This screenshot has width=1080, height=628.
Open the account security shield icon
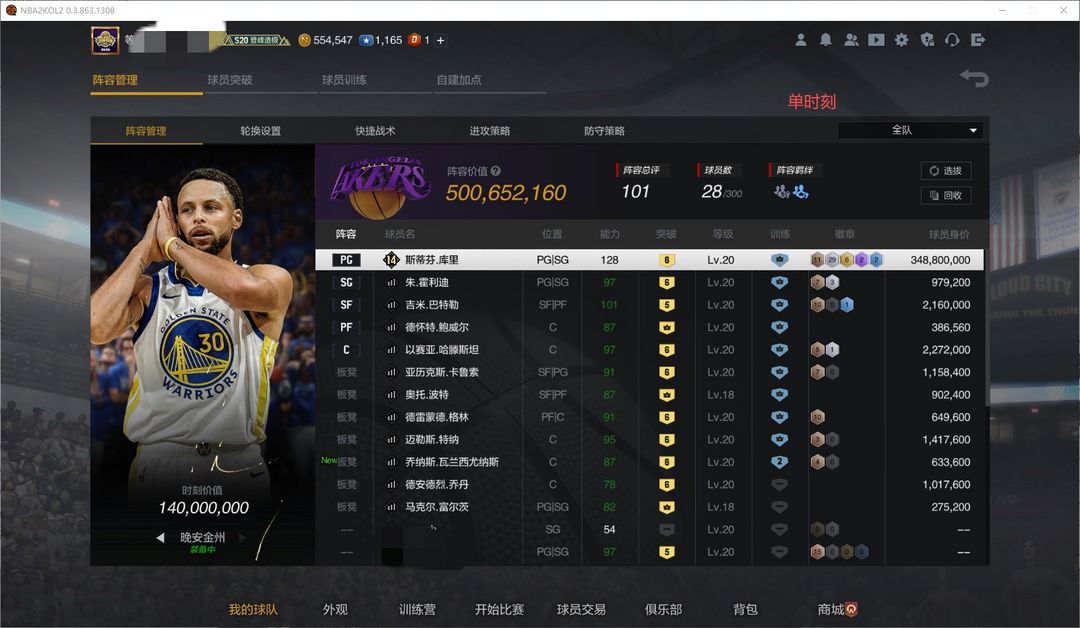[927, 40]
